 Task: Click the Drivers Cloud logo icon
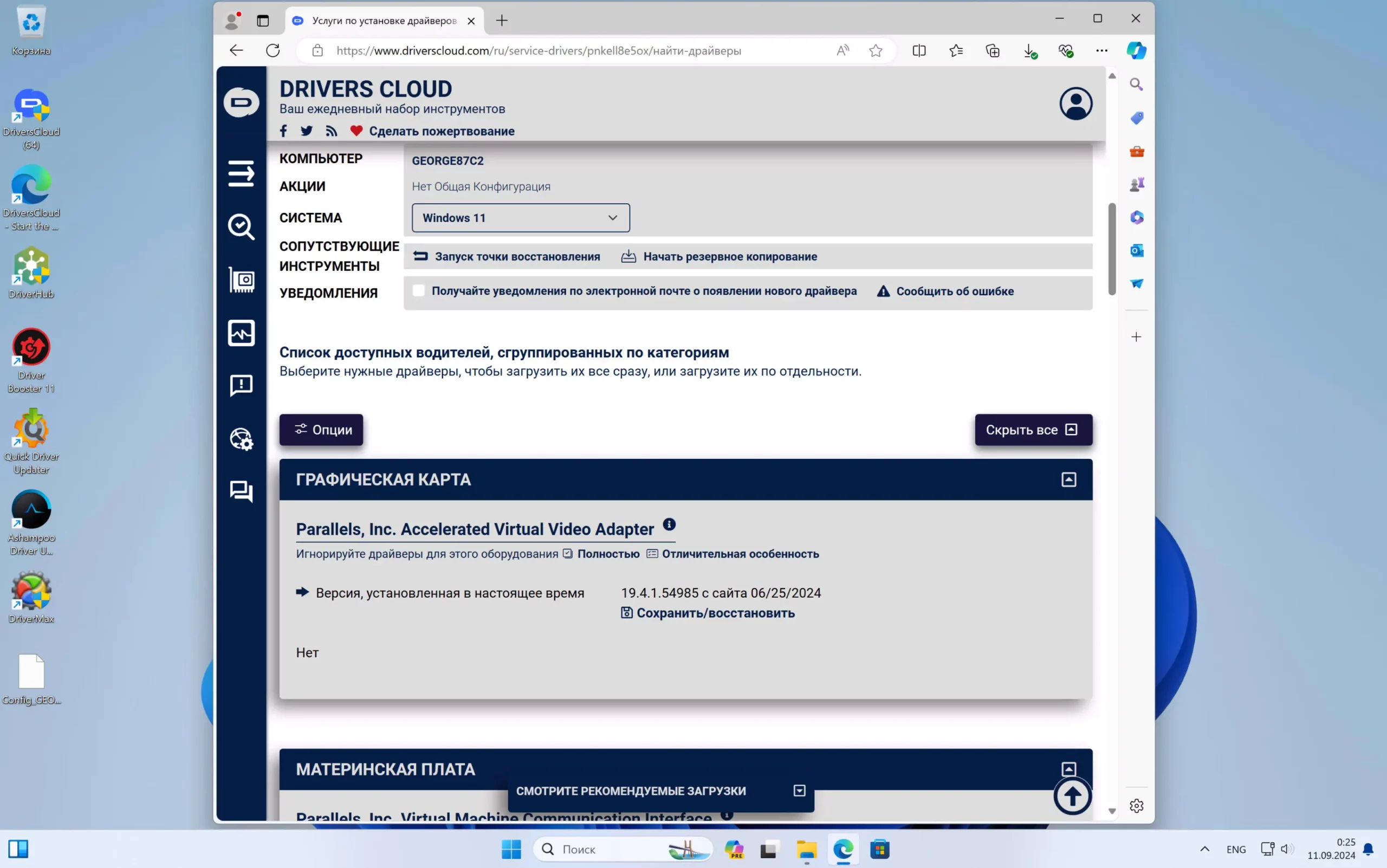point(241,103)
